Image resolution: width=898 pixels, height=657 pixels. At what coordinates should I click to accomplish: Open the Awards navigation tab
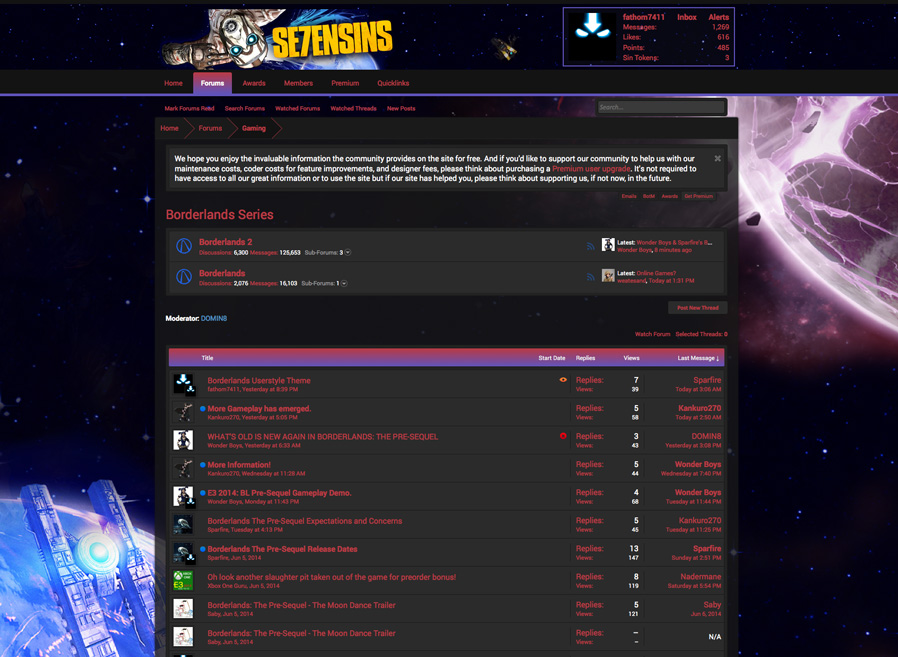254,83
